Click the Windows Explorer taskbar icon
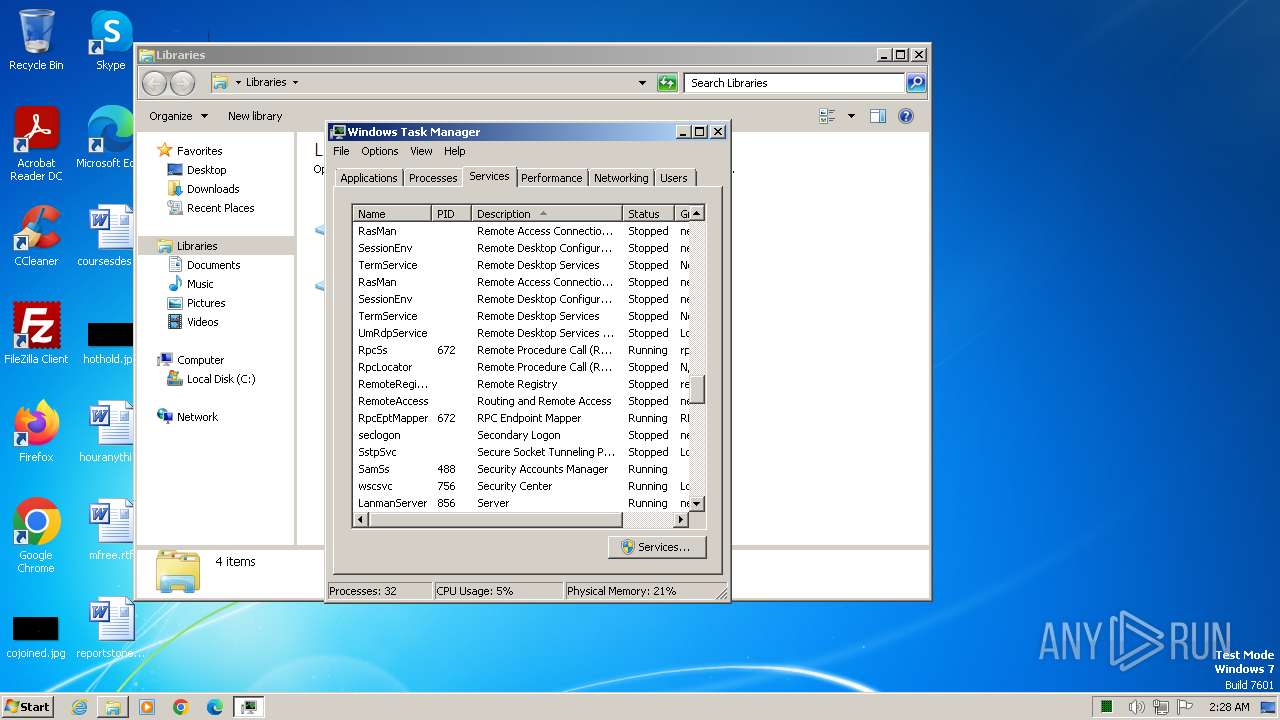This screenshot has width=1280, height=720. coord(113,707)
